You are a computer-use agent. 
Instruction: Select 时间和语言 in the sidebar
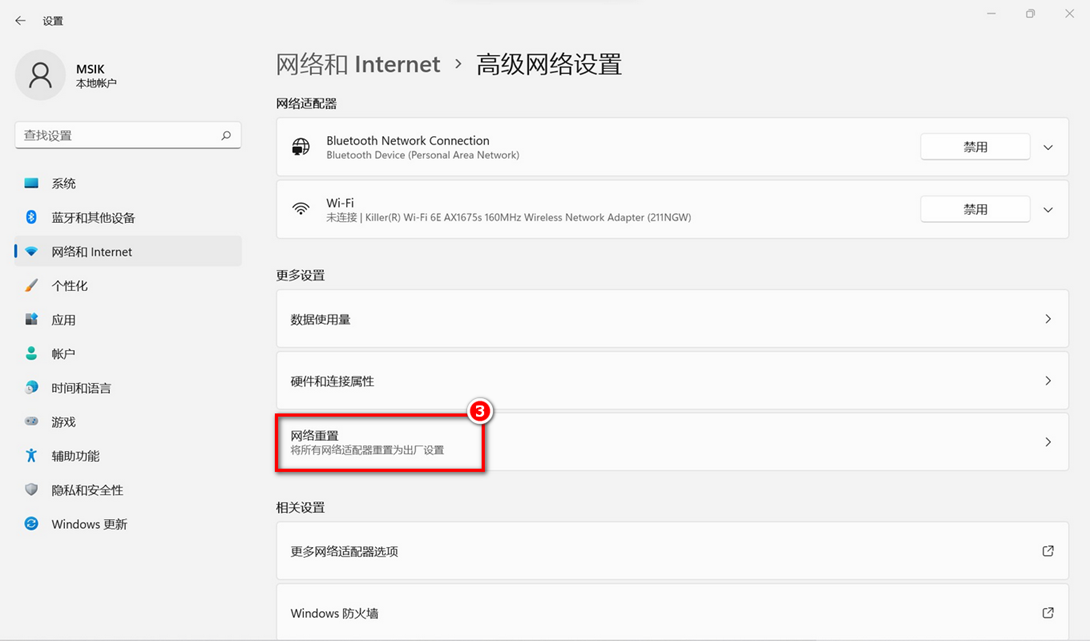[x=81, y=388]
